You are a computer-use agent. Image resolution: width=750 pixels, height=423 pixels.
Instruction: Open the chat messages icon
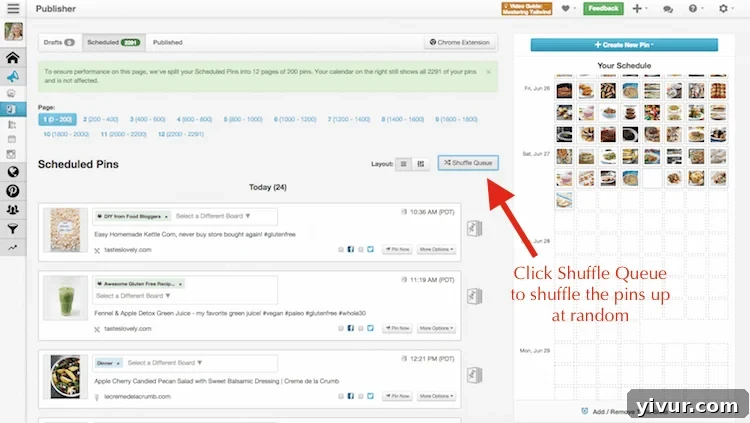tap(667, 9)
